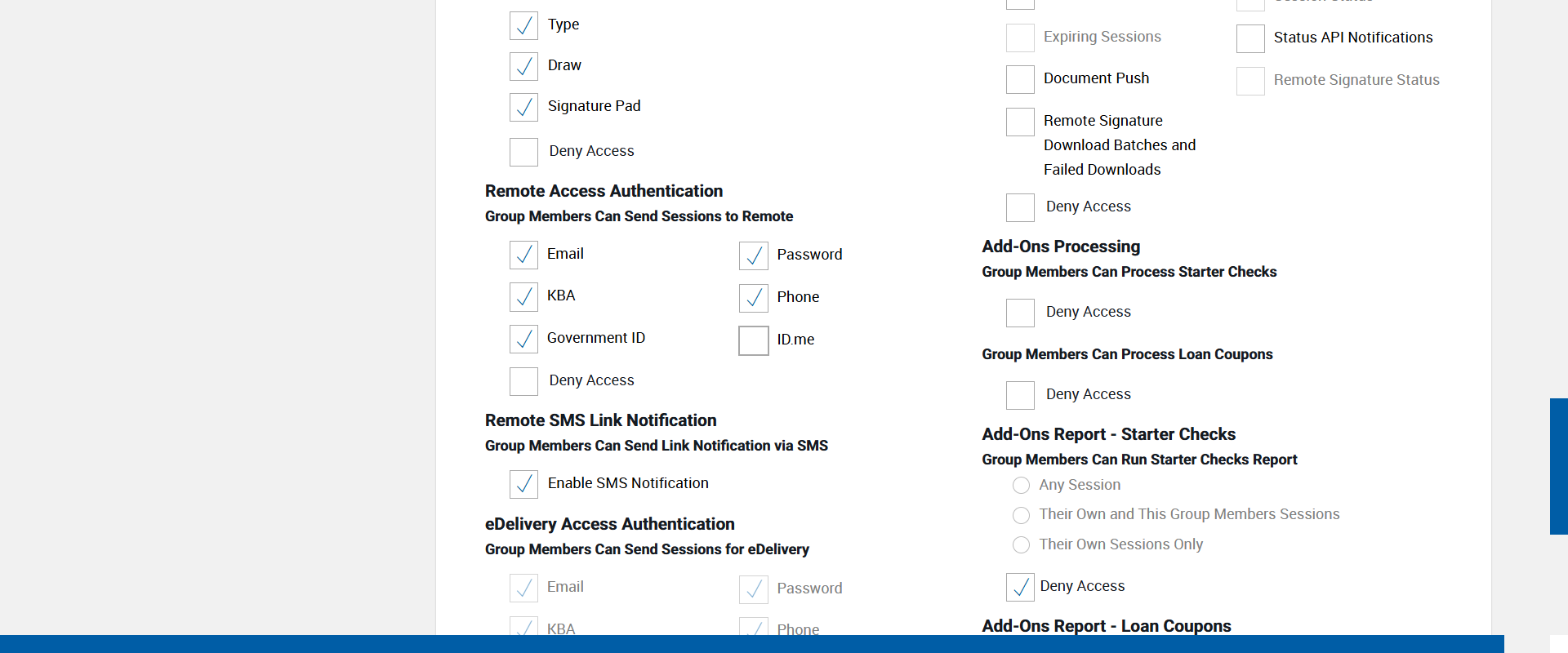Toggle Phone under Remote Access Authentication
This screenshot has height=653, width=1568.
tap(754, 298)
